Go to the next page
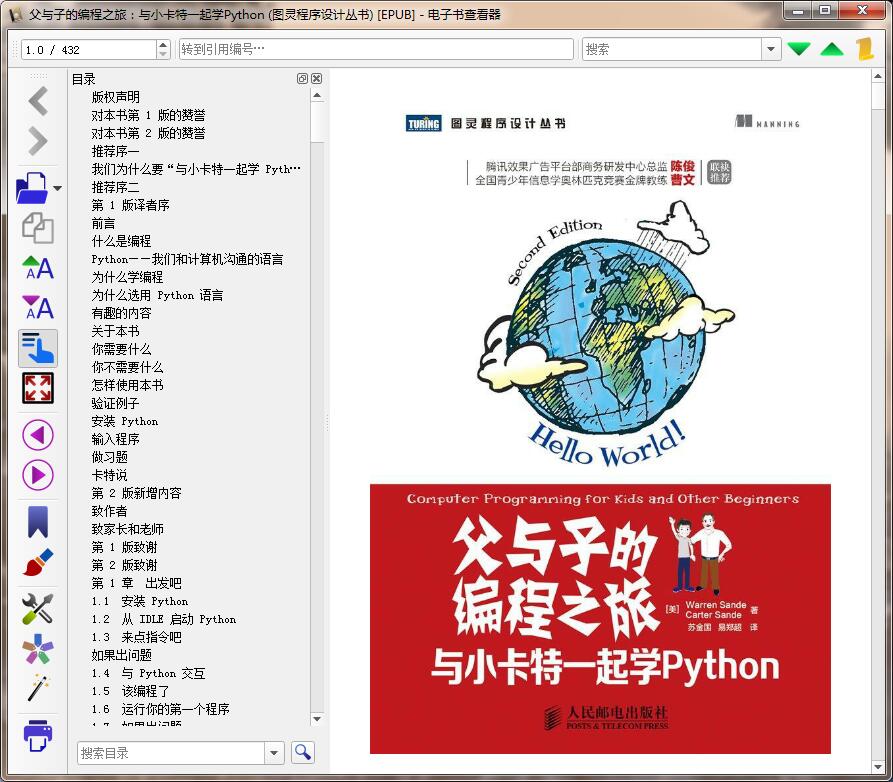893x782 pixels. [37, 474]
